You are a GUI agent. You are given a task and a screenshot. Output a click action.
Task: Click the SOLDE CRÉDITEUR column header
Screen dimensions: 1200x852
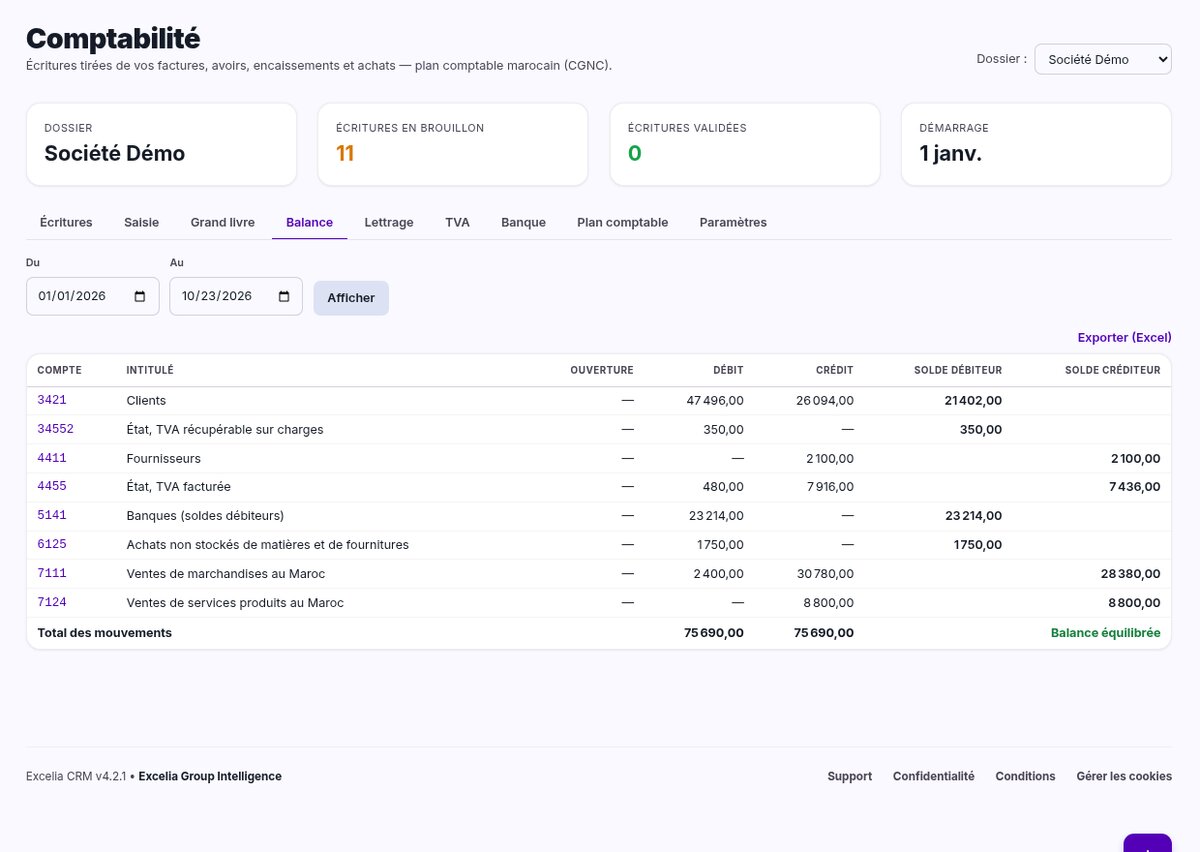tap(1112, 370)
